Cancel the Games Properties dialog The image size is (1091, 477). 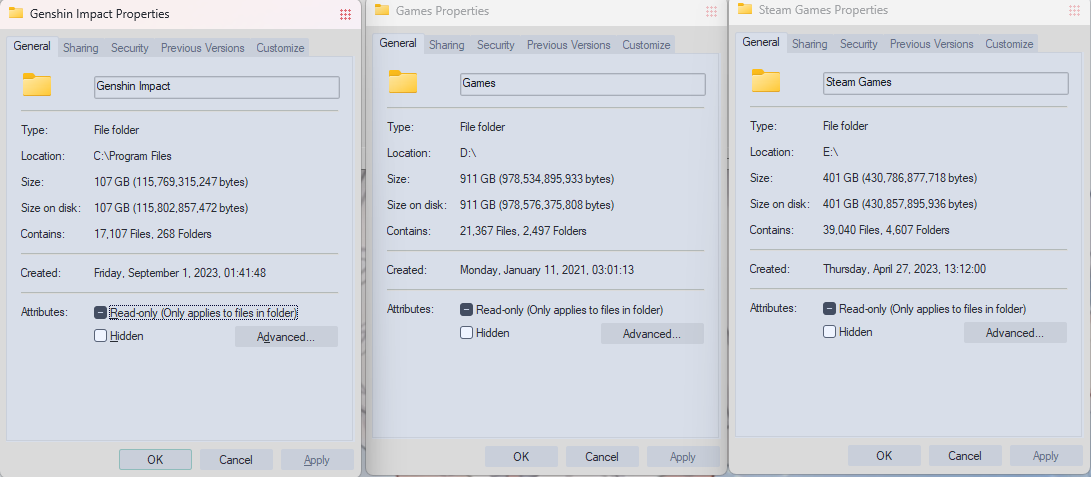[x=602, y=457]
